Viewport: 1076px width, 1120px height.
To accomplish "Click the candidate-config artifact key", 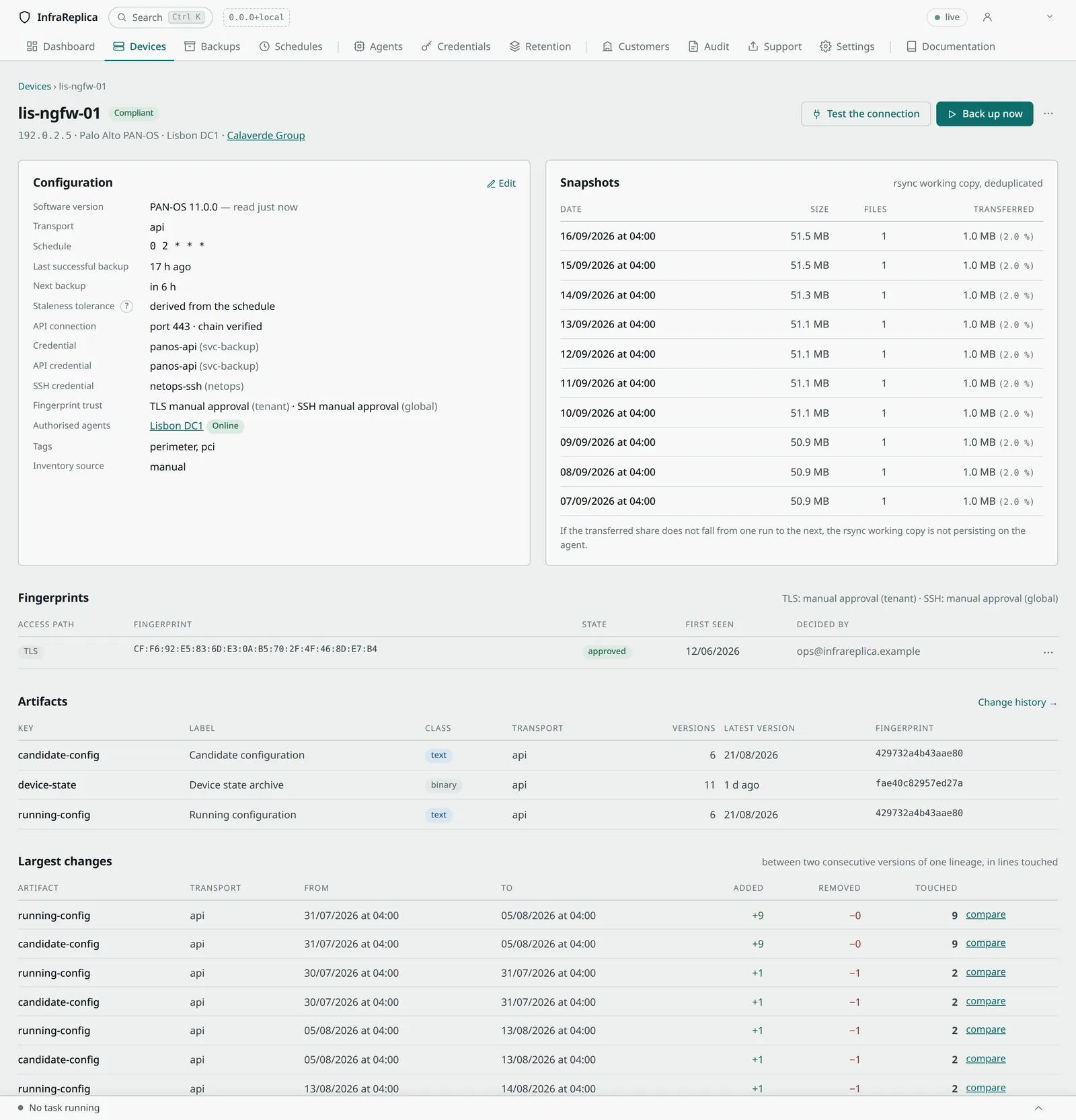I will (59, 755).
